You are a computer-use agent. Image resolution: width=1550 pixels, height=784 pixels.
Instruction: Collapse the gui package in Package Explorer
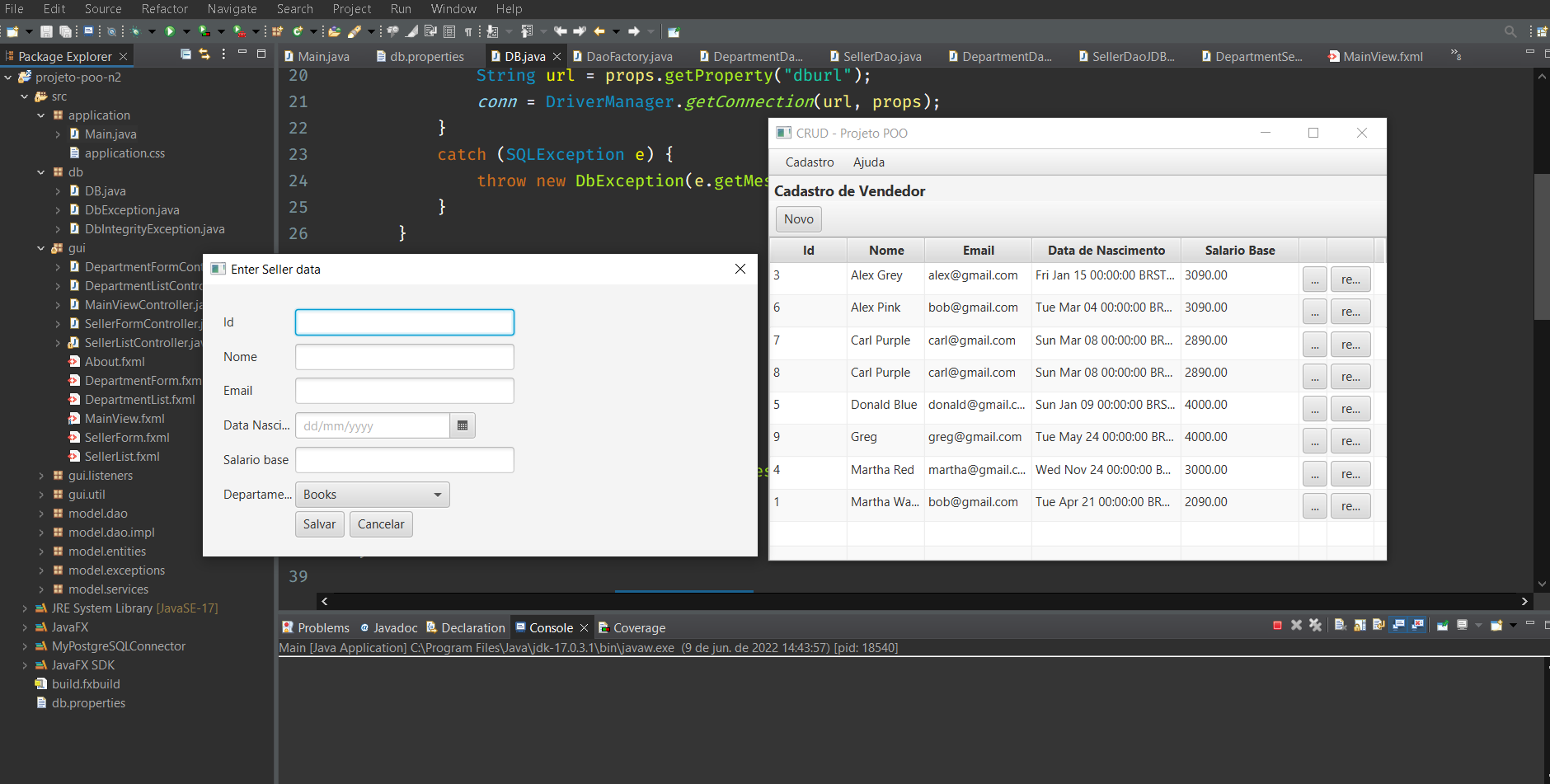[40, 248]
